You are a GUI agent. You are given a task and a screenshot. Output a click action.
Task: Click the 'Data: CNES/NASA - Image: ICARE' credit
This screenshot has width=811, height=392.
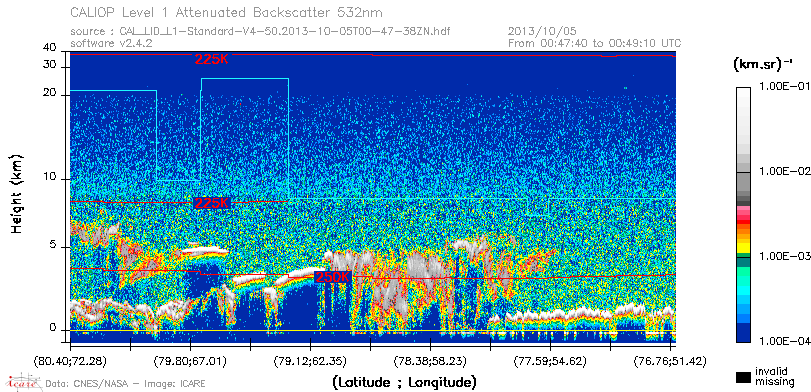pyautogui.click(x=125, y=384)
